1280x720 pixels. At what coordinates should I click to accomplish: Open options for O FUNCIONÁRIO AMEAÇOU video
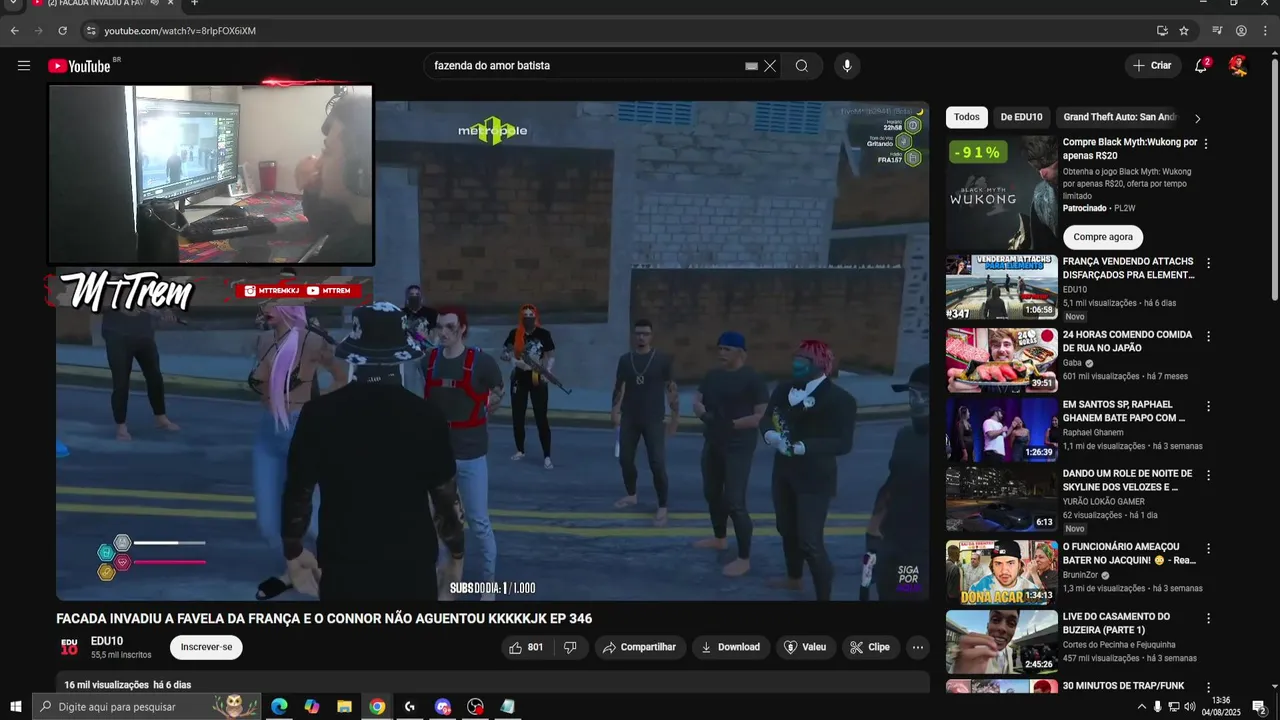click(1208, 548)
